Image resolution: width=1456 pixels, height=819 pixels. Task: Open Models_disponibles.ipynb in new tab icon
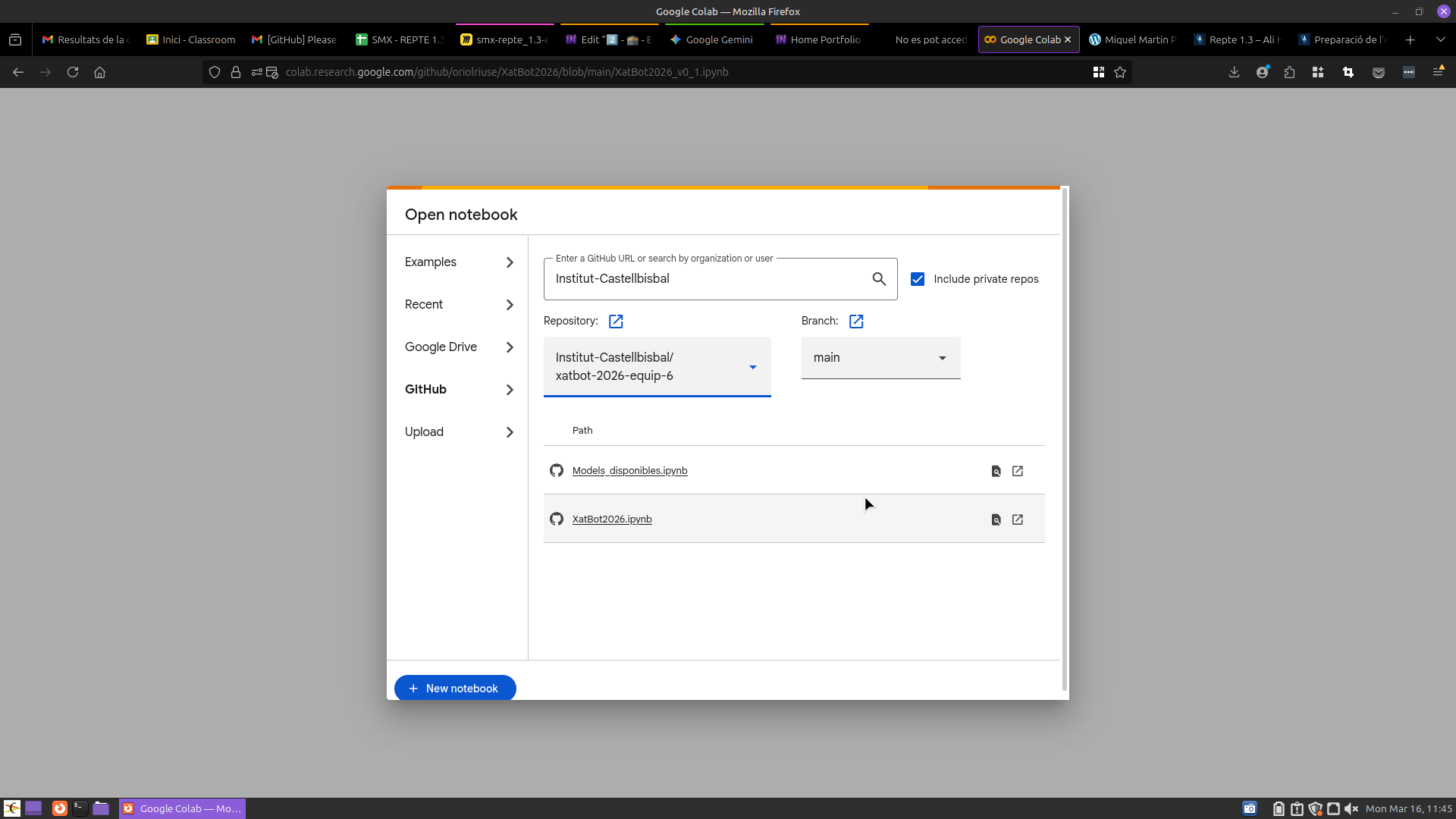(x=1018, y=471)
